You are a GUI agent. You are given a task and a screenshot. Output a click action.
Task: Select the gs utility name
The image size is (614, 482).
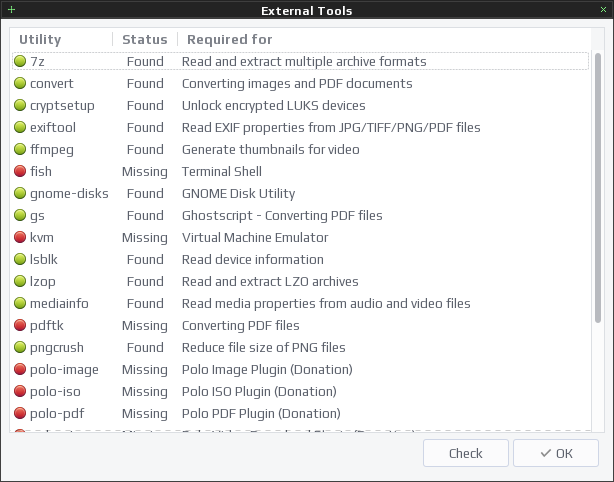click(x=37, y=216)
